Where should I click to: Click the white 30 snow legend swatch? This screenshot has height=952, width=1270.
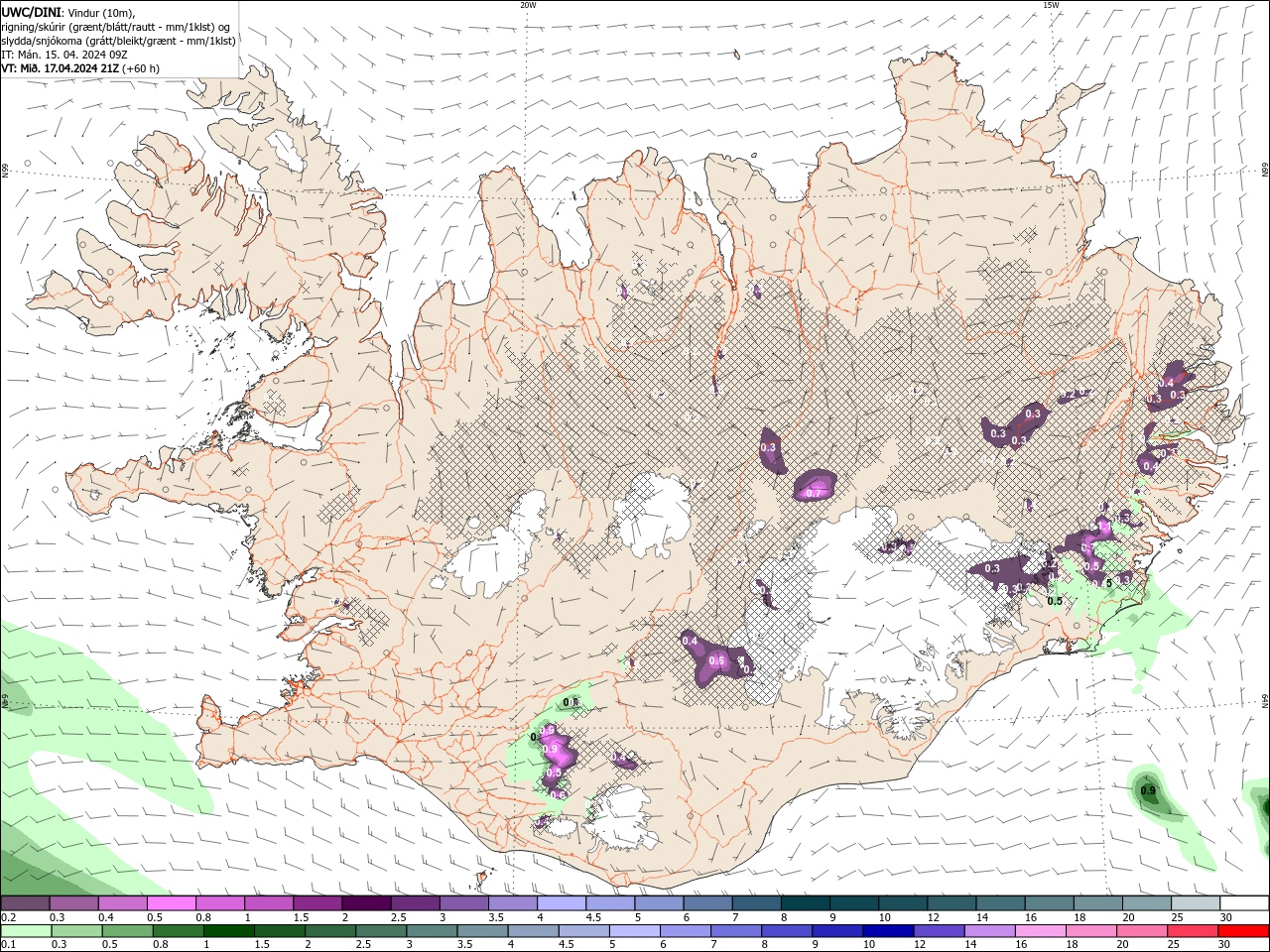coord(1244,903)
